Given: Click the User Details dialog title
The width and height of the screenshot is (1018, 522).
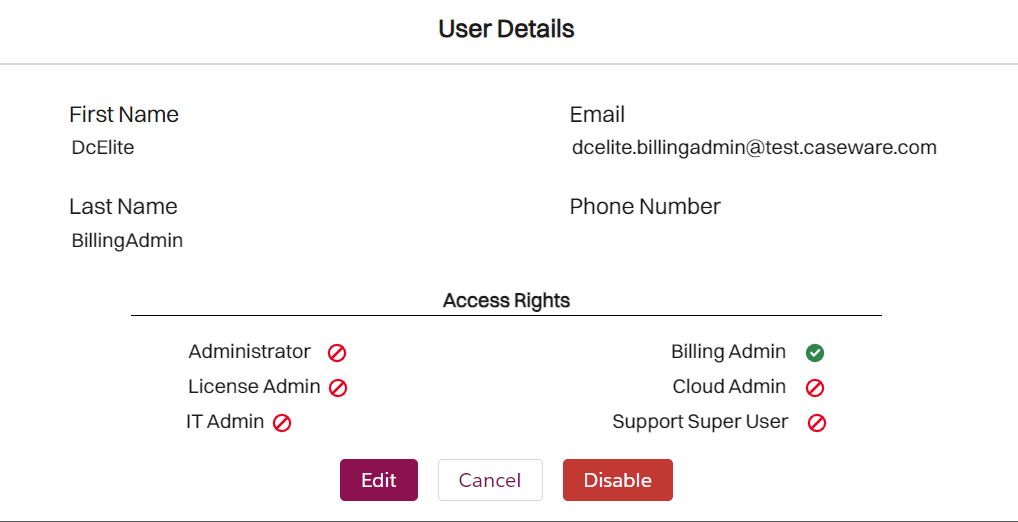Looking at the screenshot, I should pos(506,29).
